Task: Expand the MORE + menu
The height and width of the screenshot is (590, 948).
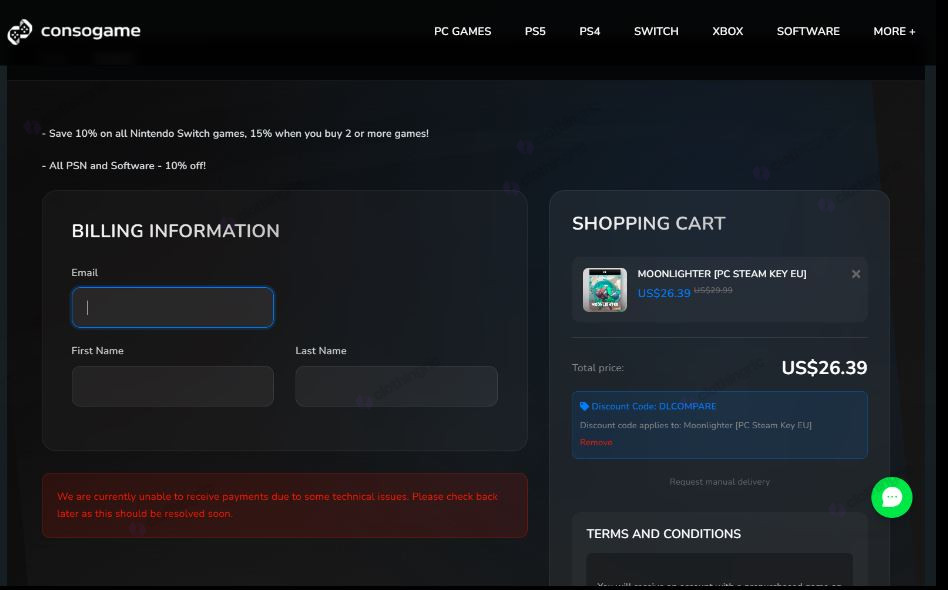Action: pos(894,31)
